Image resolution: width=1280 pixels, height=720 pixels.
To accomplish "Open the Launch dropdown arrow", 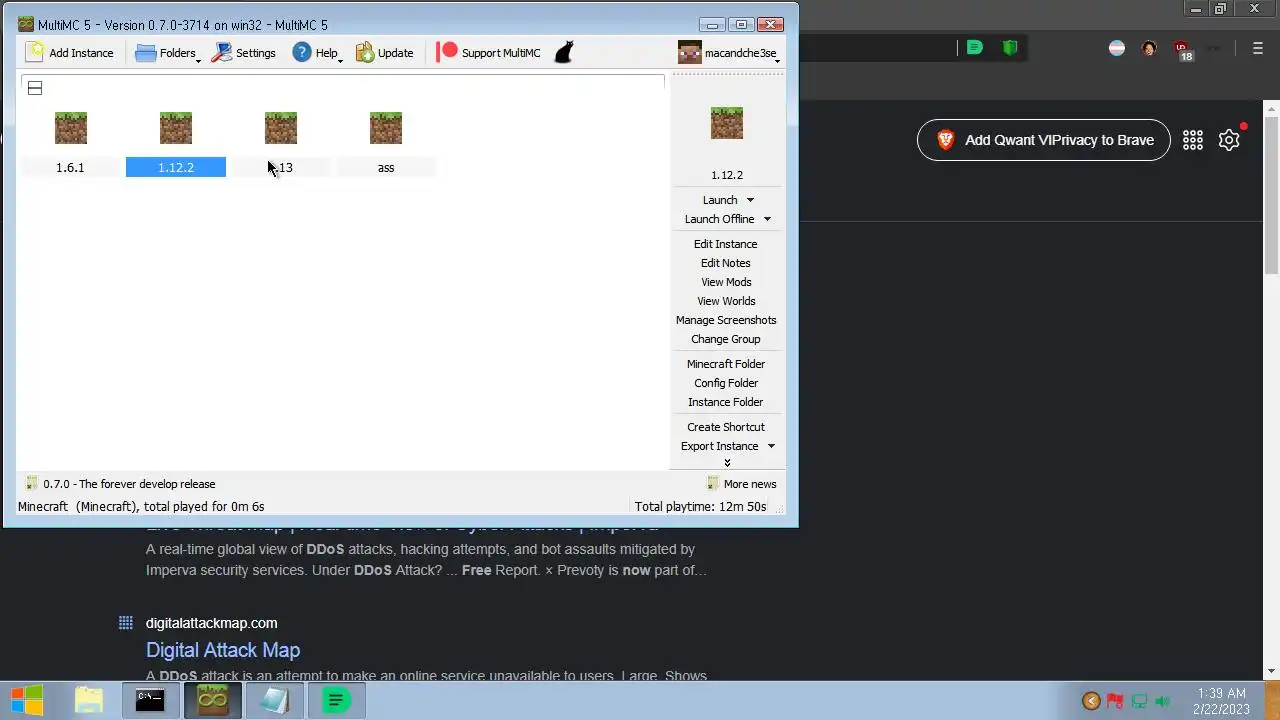I will [751, 200].
